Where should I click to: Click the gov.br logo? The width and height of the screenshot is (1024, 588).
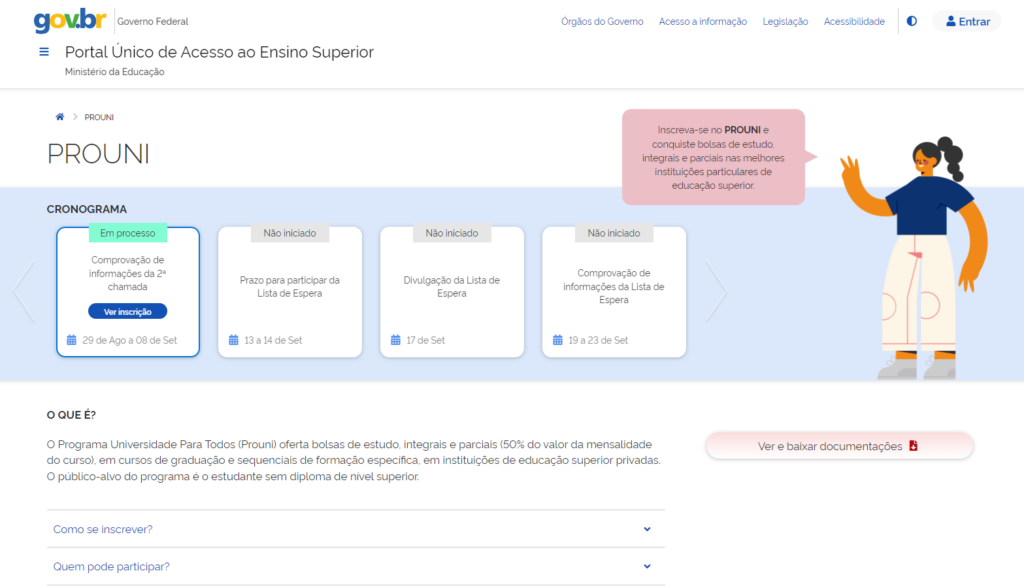[71, 21]
